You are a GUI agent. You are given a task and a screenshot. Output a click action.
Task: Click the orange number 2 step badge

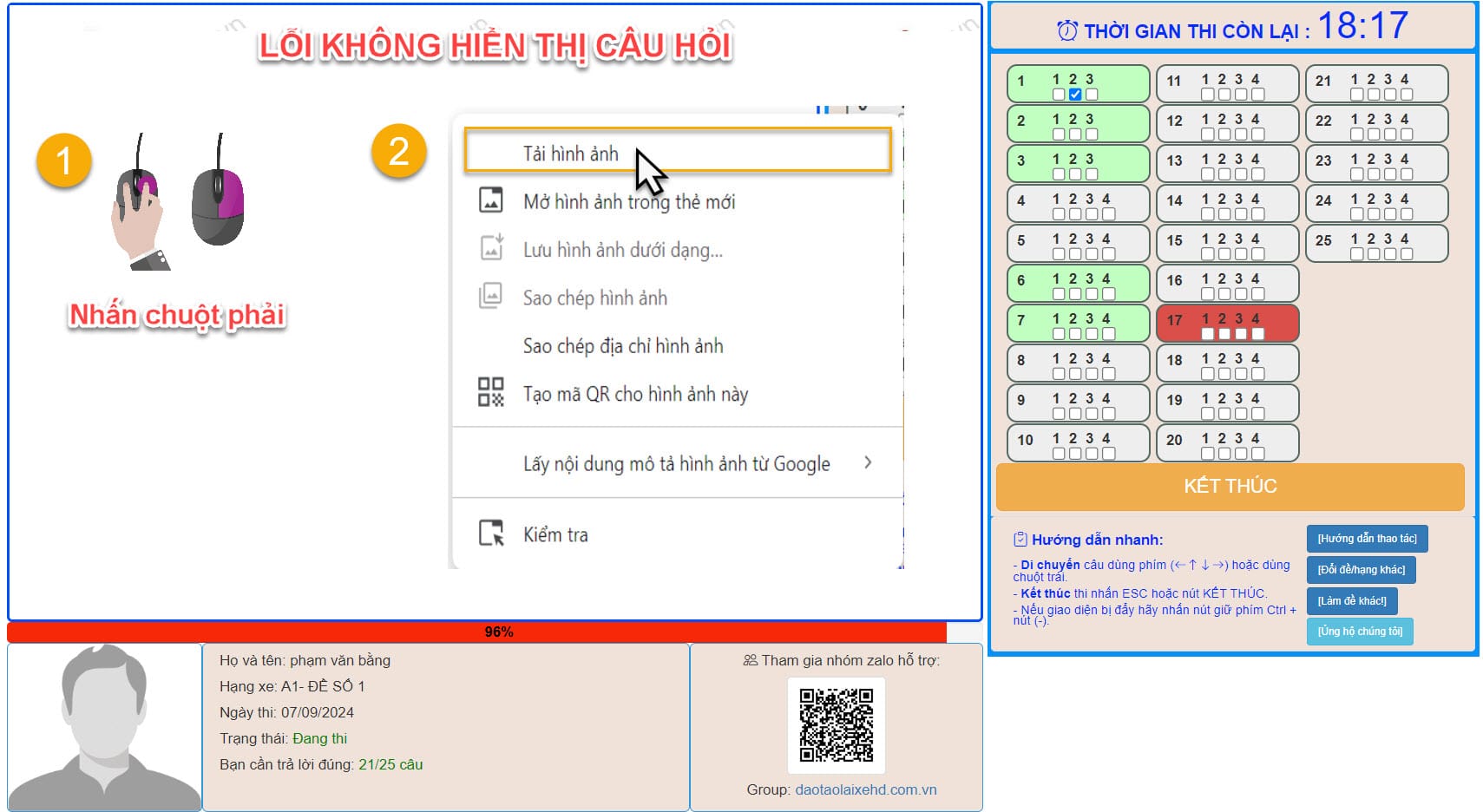[x=398, y=152]
